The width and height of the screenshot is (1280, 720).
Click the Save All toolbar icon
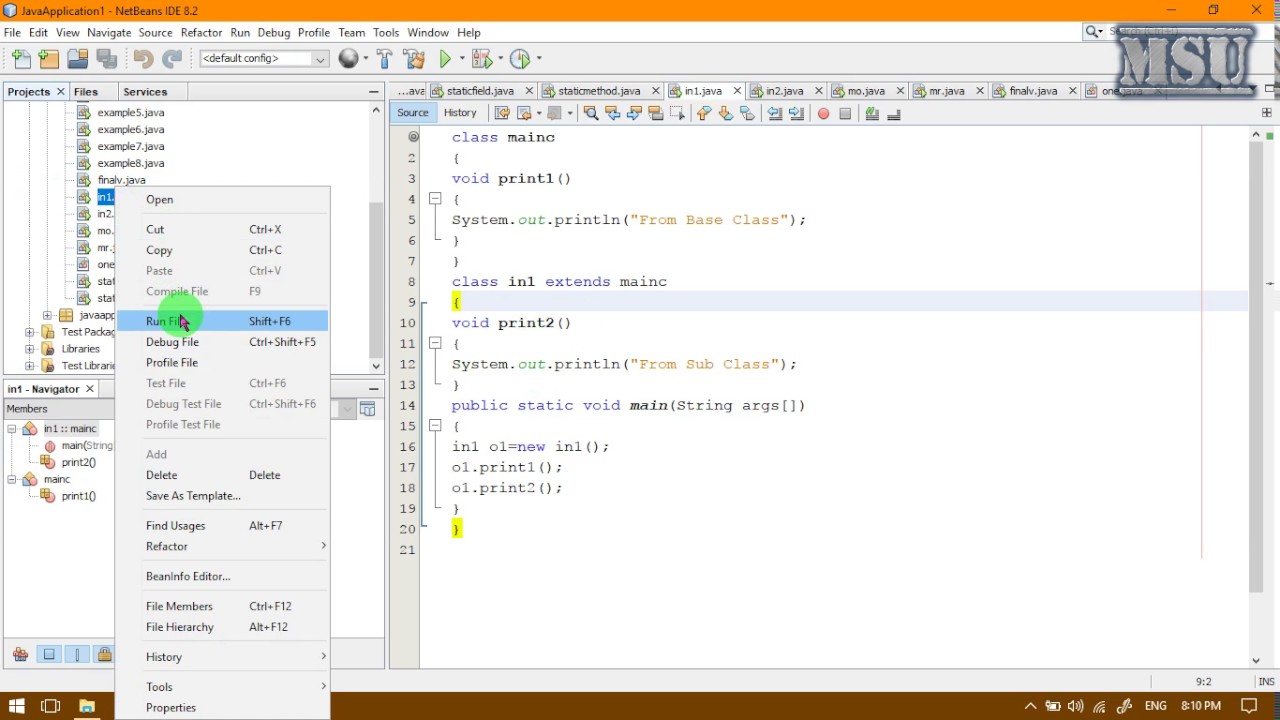[106, 59]
